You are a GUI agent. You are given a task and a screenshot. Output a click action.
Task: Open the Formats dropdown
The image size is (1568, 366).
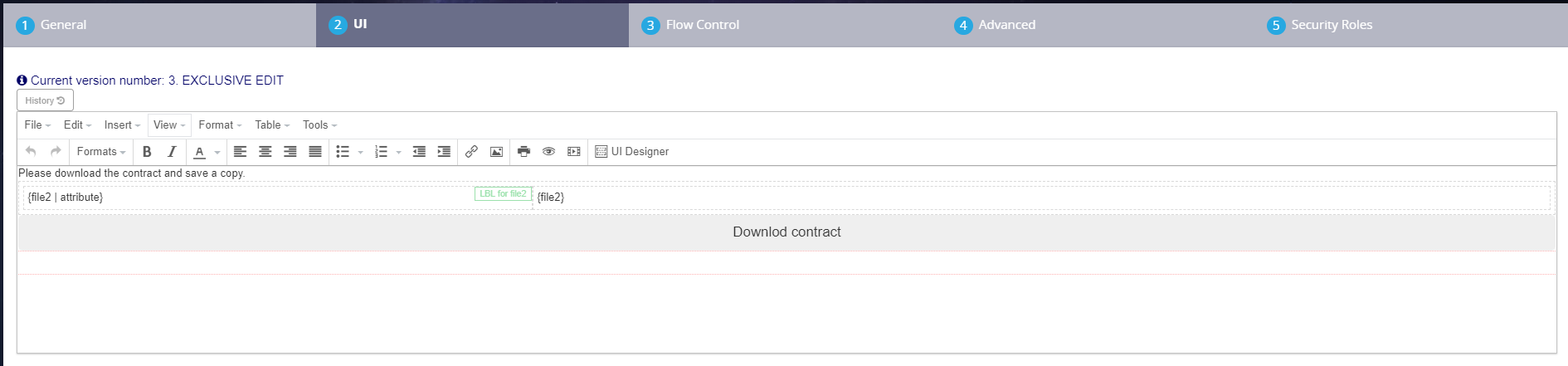click(101, 152)
